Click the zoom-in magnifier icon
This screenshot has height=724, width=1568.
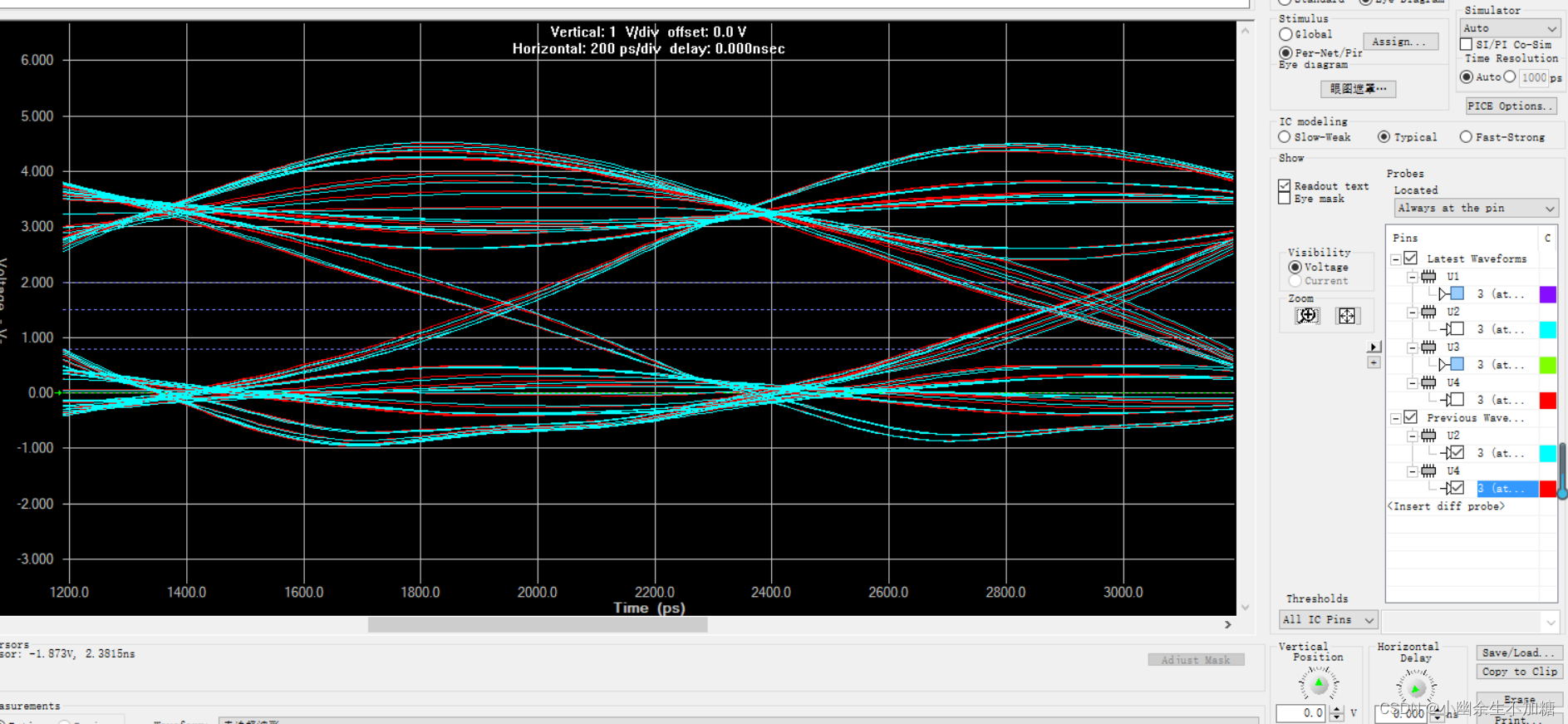click(x=1307, y=316)
